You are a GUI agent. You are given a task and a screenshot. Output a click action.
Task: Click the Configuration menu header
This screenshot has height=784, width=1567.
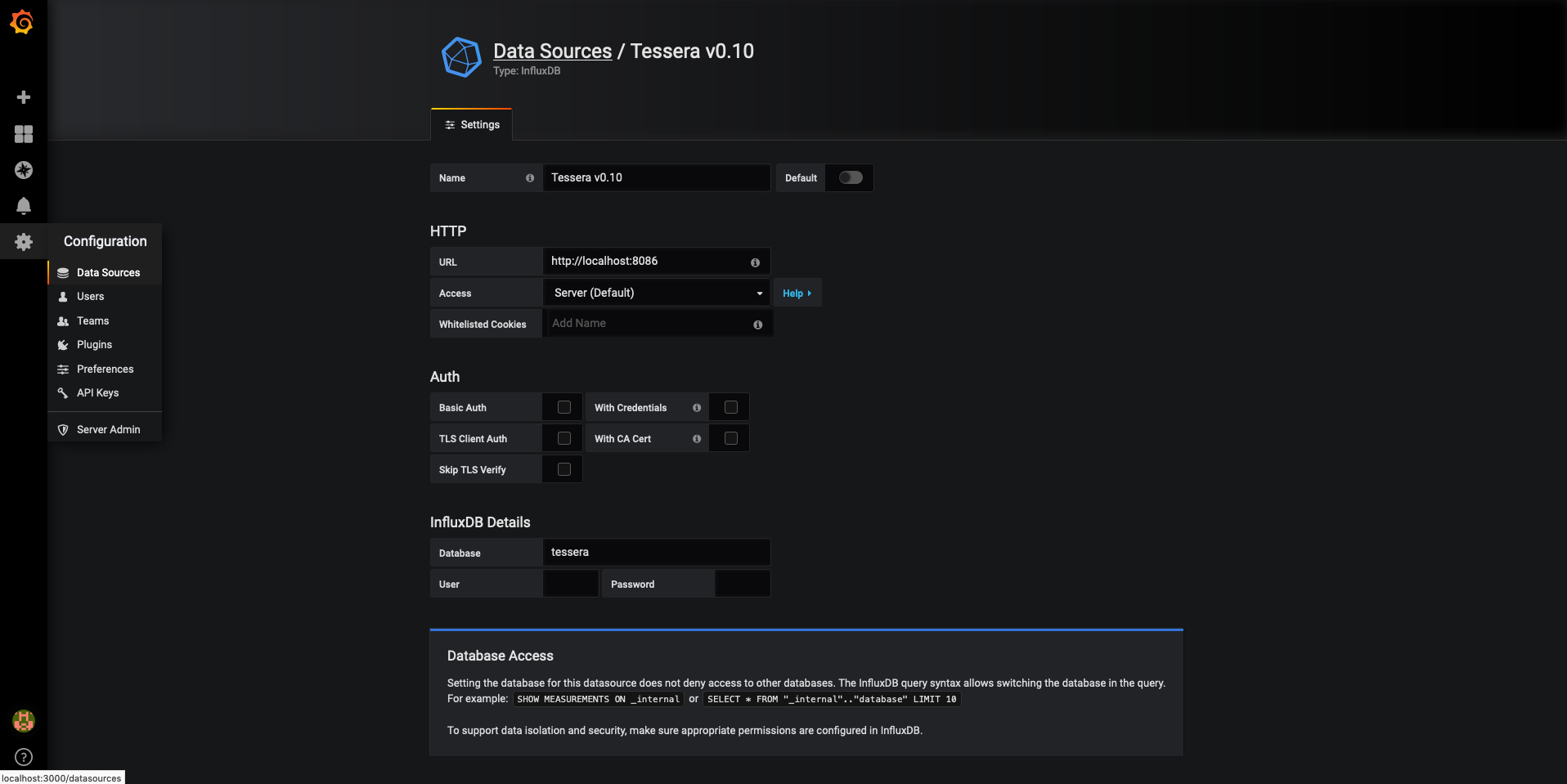click(x=105, y=241)
